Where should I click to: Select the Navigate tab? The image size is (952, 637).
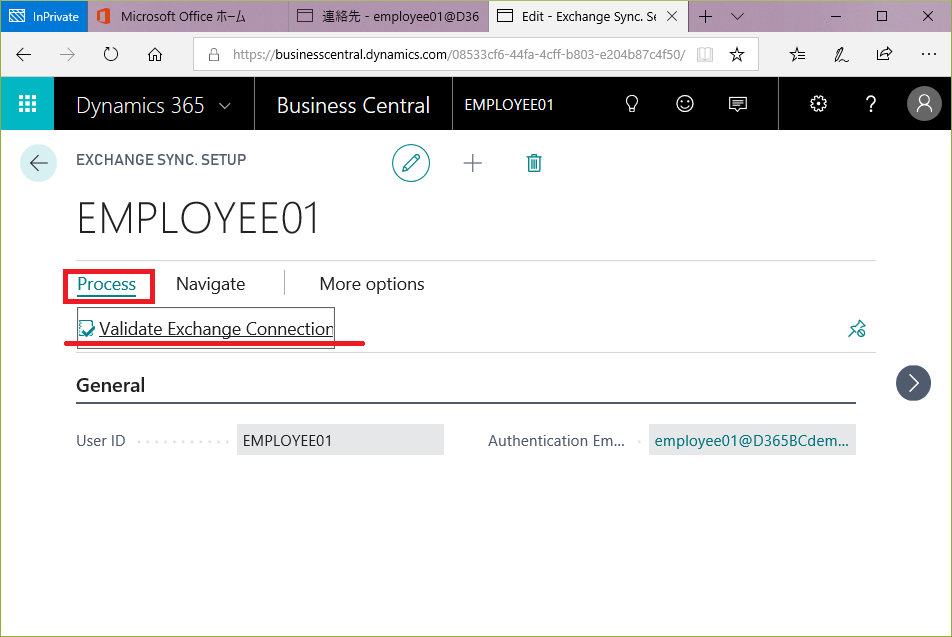tap(211, 284)
